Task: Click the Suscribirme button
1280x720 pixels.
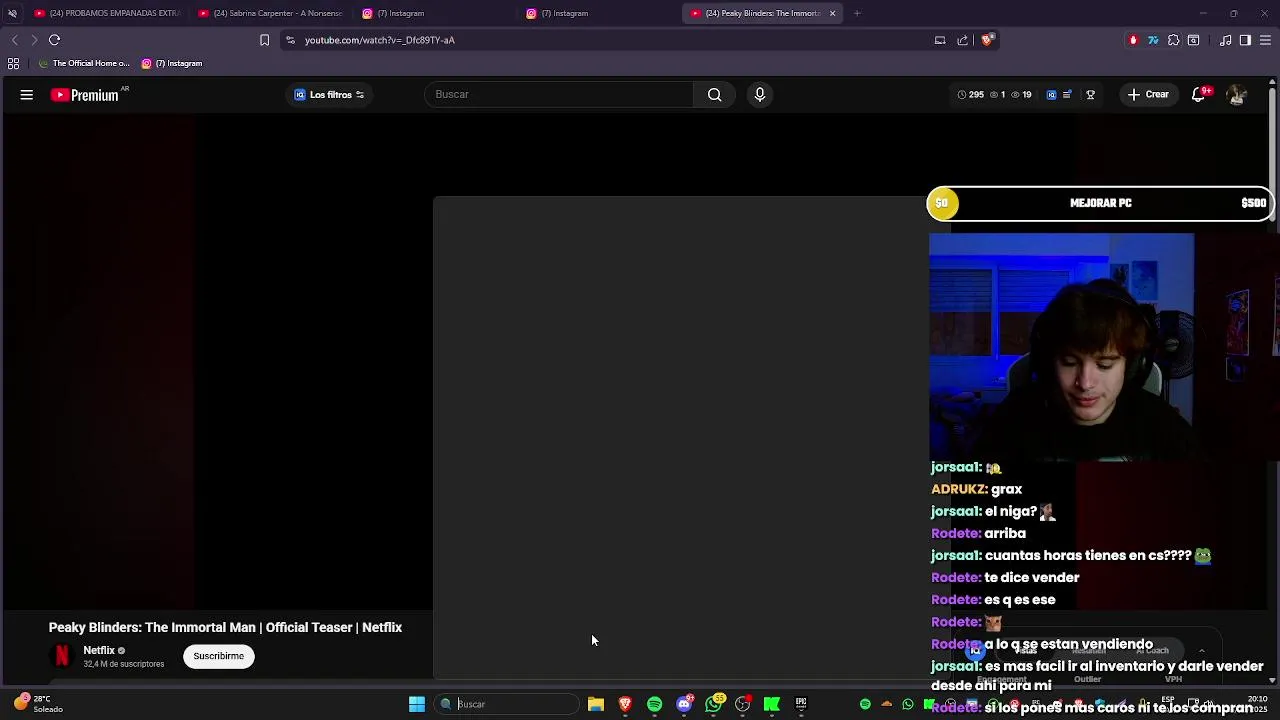Action: point(218,656)
